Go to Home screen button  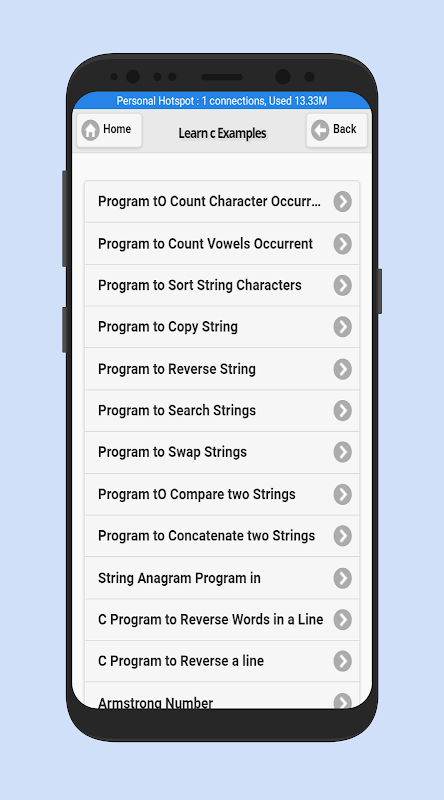point(109,130)
